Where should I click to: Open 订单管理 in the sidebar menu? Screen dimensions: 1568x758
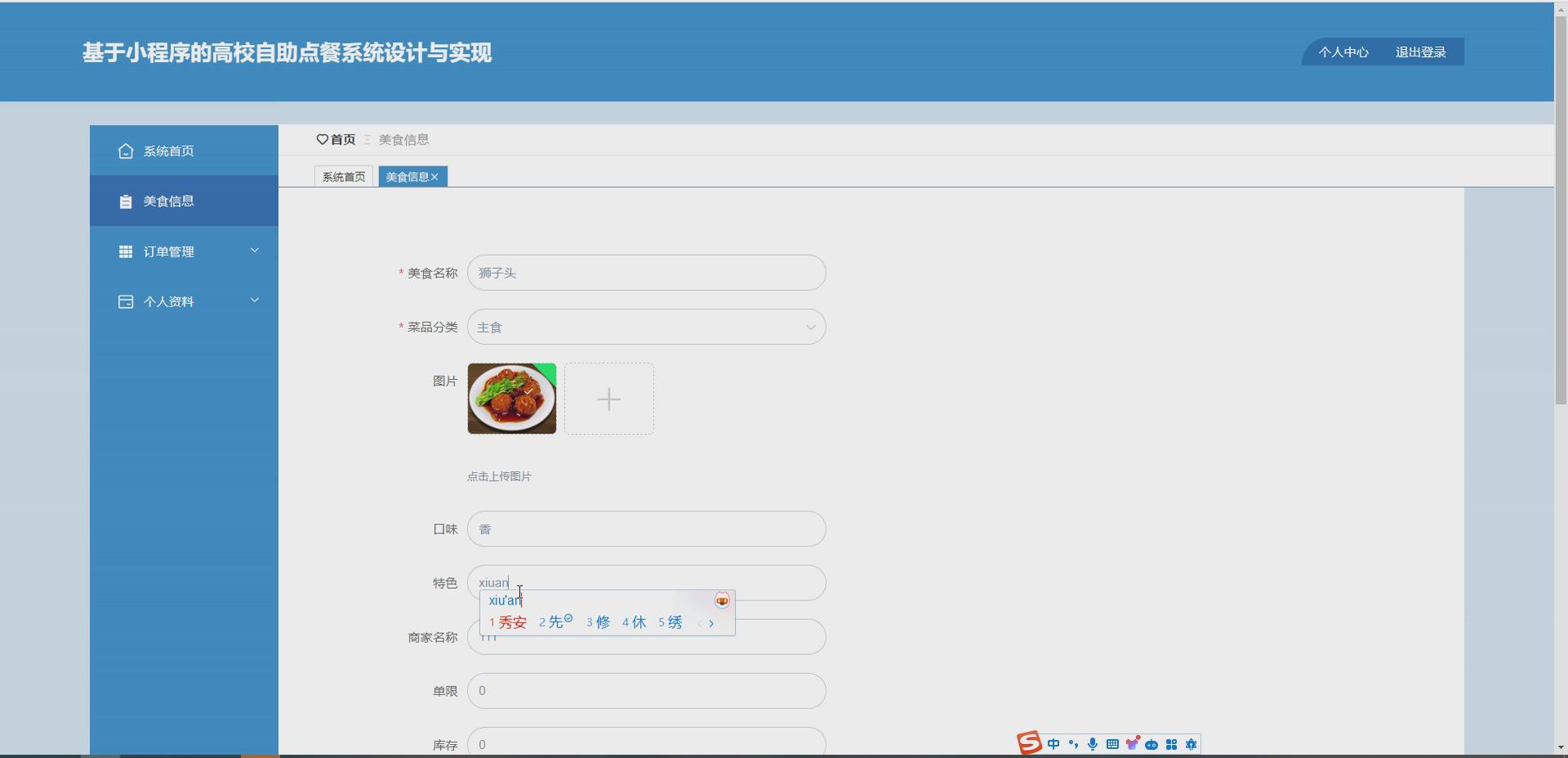pos(184,252)
